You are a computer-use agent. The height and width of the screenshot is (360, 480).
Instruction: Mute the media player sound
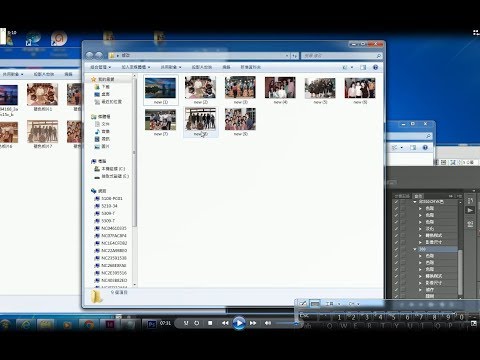(268, 323)
